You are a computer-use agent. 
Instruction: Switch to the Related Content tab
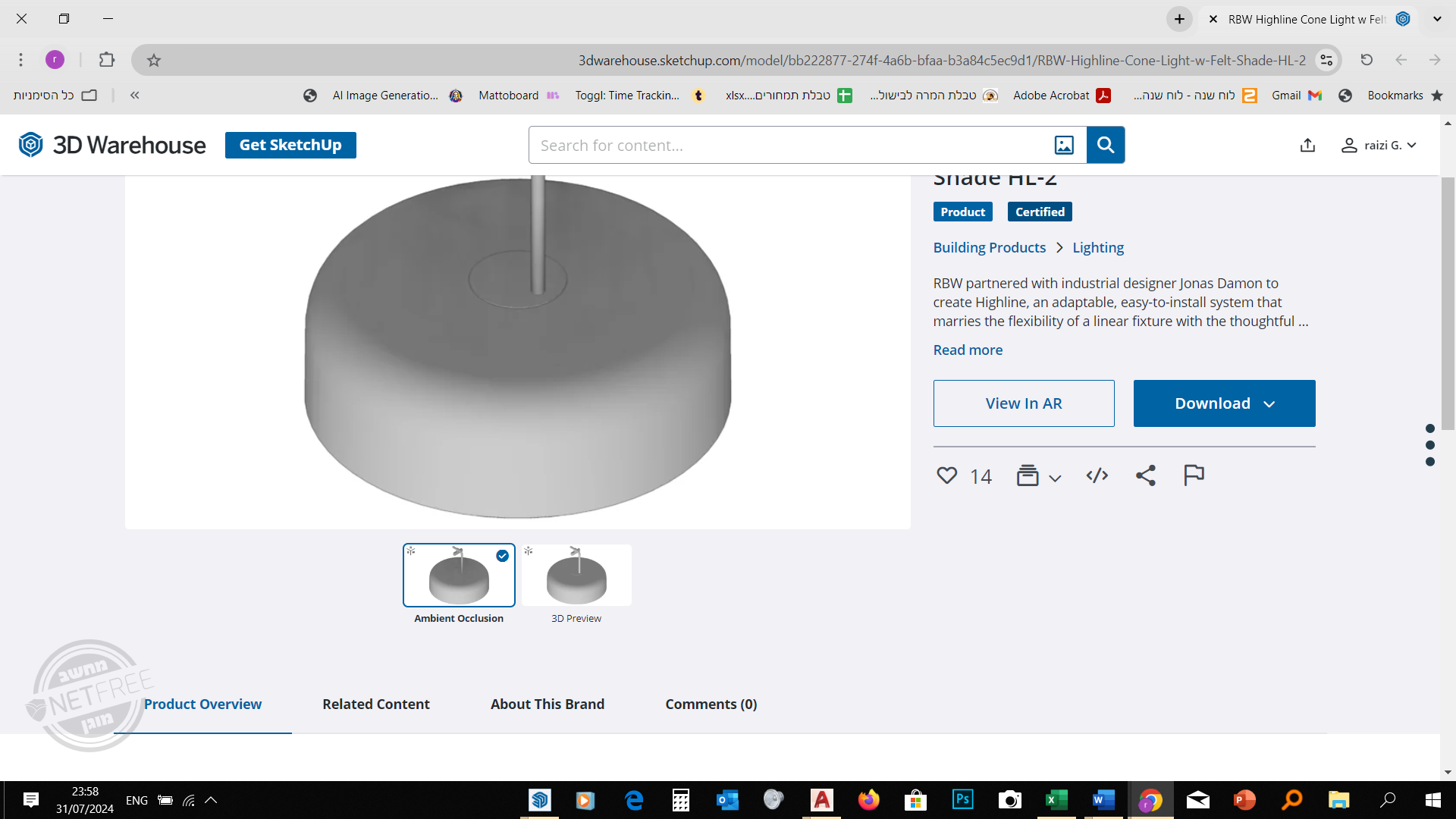[376, 704]
